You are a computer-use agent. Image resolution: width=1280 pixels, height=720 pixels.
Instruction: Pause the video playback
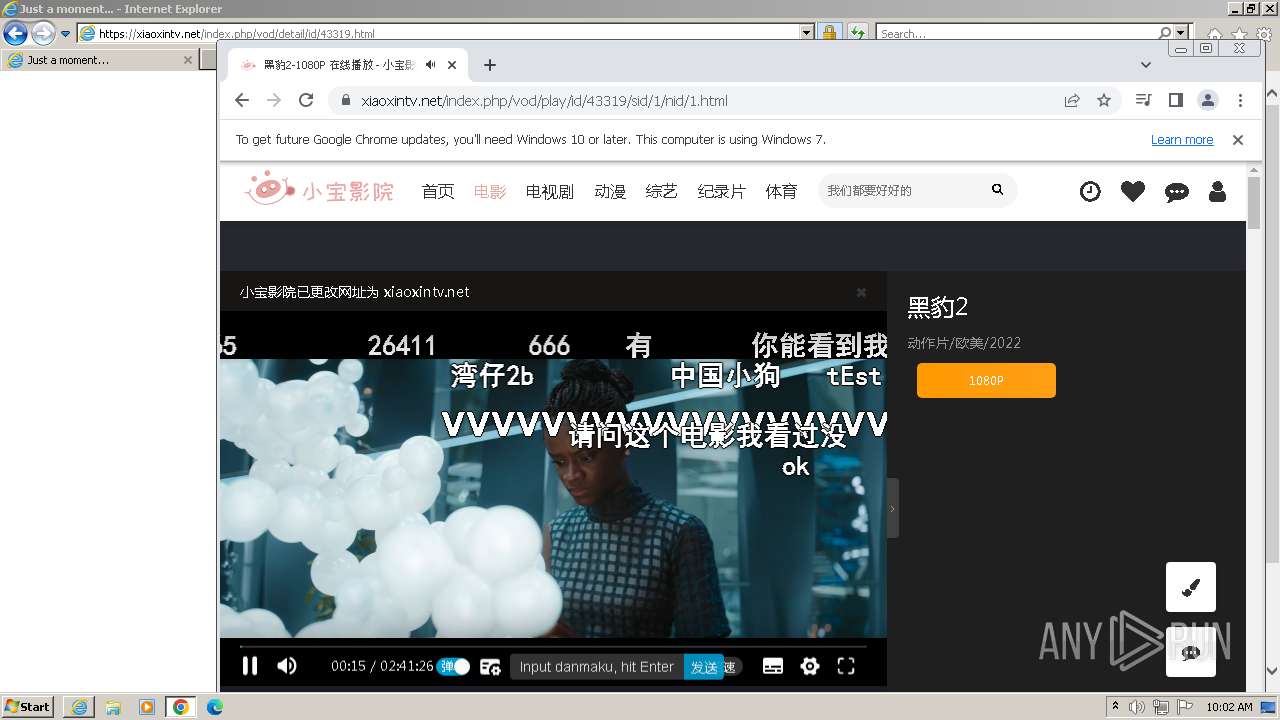(x=250, y=666)
